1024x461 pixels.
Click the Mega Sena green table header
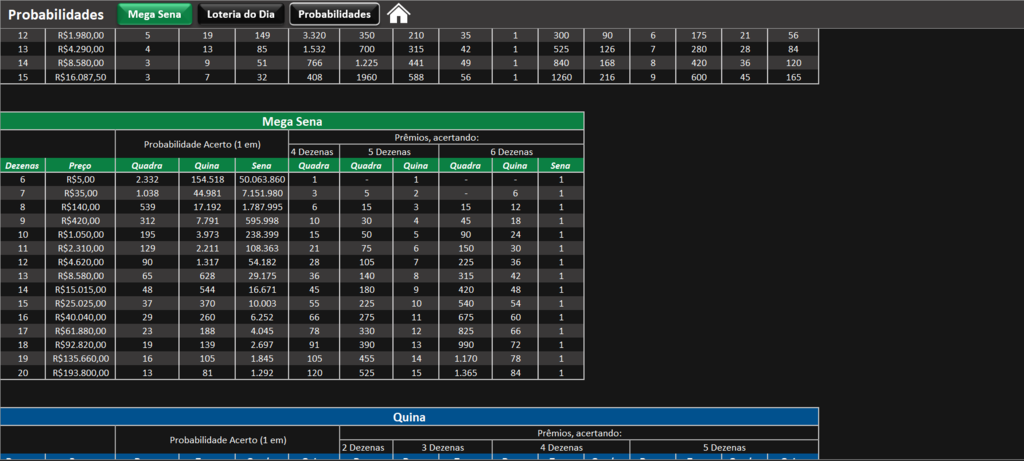[292, 121]
